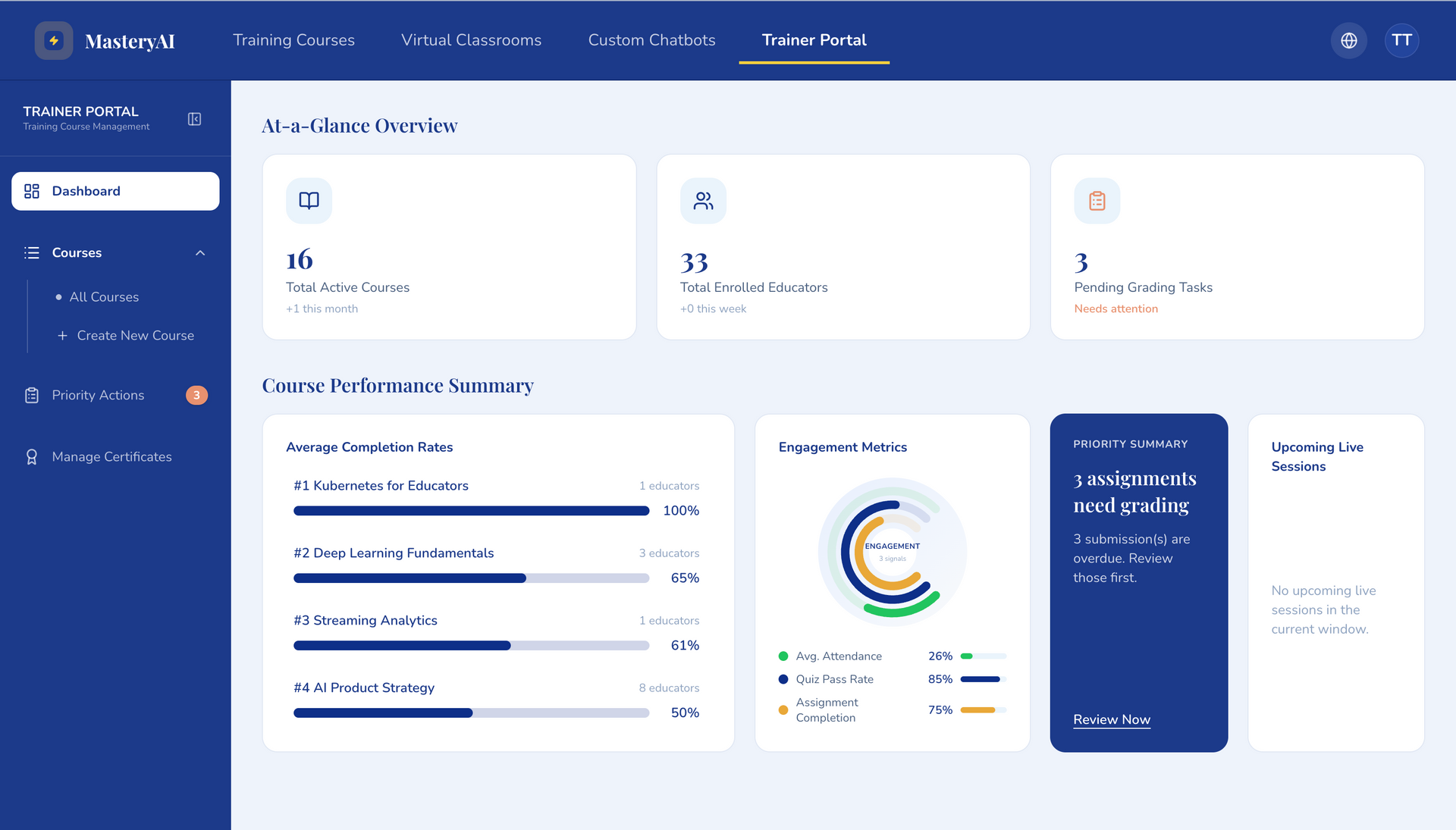
Task: Click the Manage Certificates ribbon icon
Action: pyautogui.click(x=32, y=457)
